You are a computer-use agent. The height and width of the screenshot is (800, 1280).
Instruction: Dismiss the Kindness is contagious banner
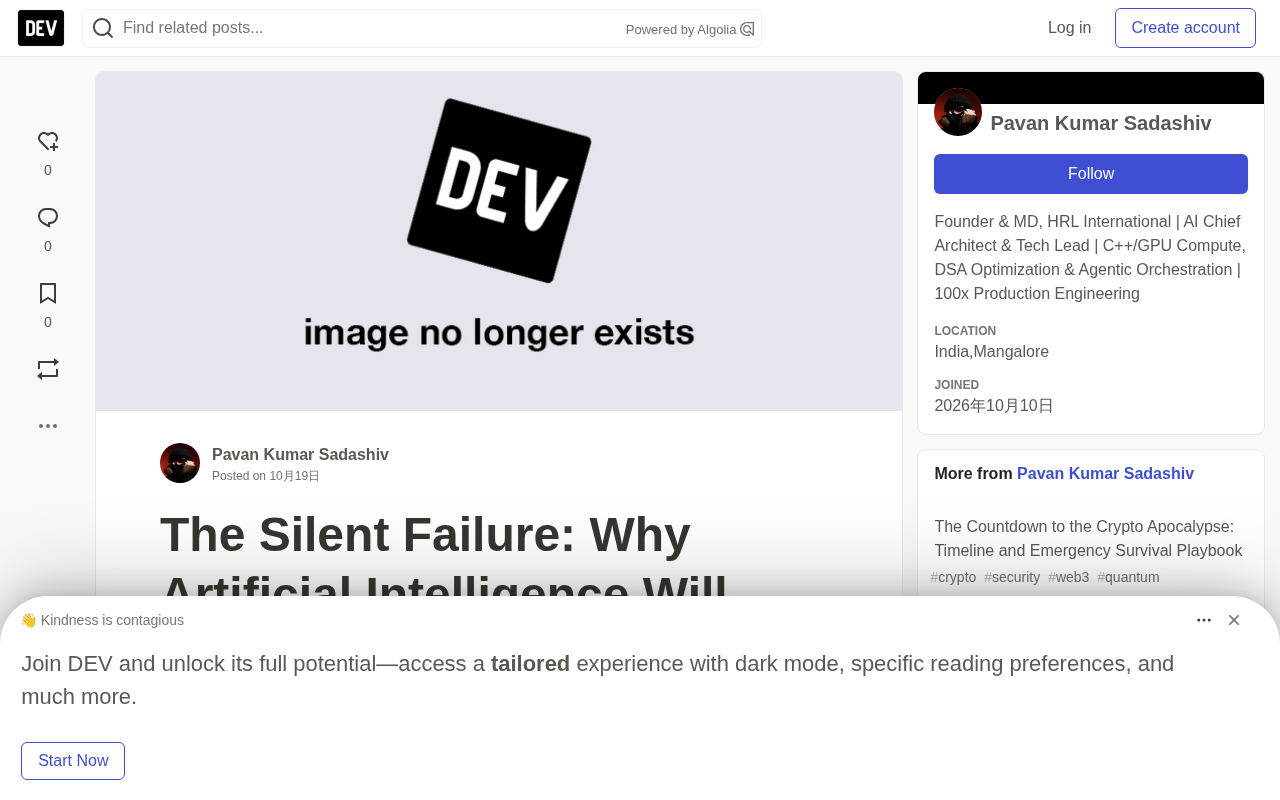[x=1234, y=620]
